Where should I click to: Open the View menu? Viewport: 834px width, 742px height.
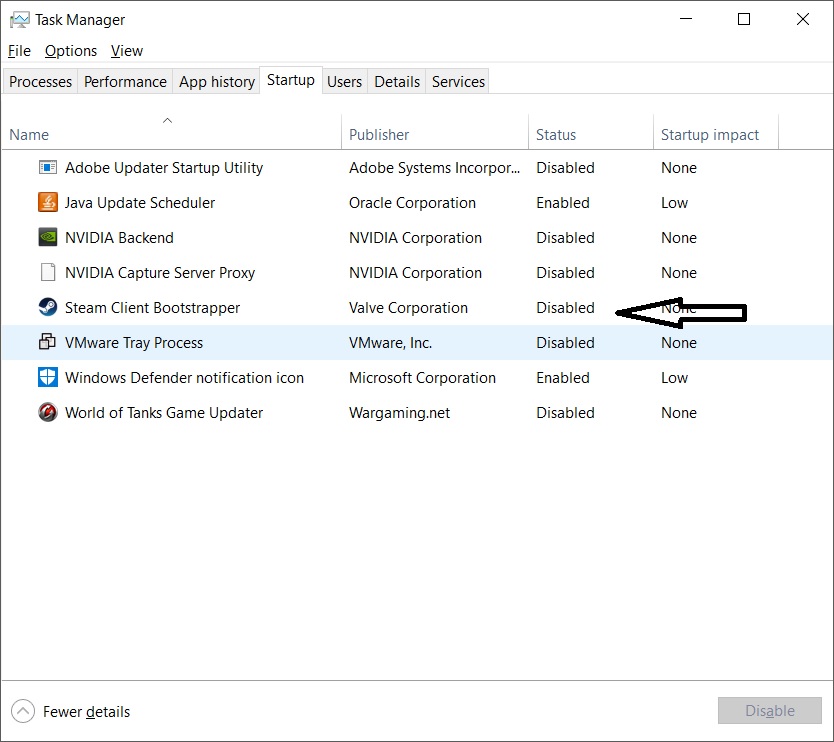(127, 51)
